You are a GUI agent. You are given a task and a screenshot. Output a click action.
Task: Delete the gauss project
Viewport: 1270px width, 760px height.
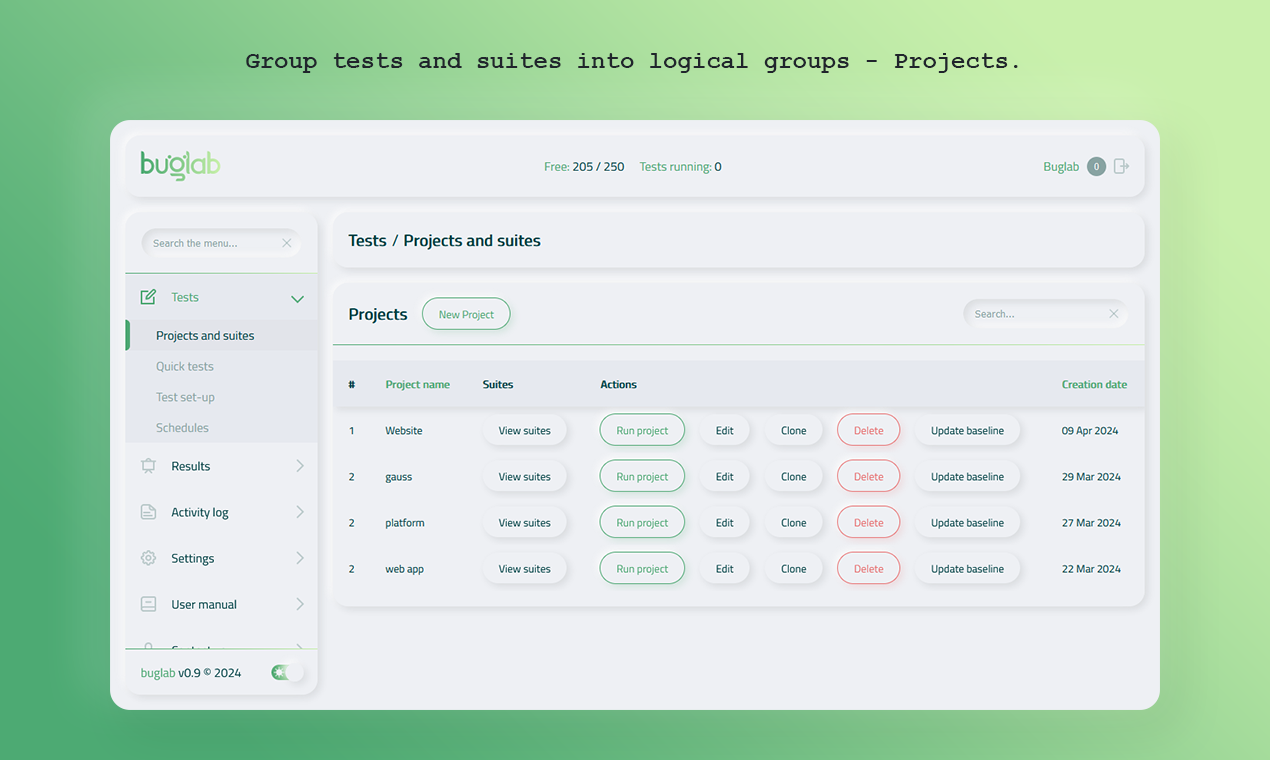click(x=868, y=476)
